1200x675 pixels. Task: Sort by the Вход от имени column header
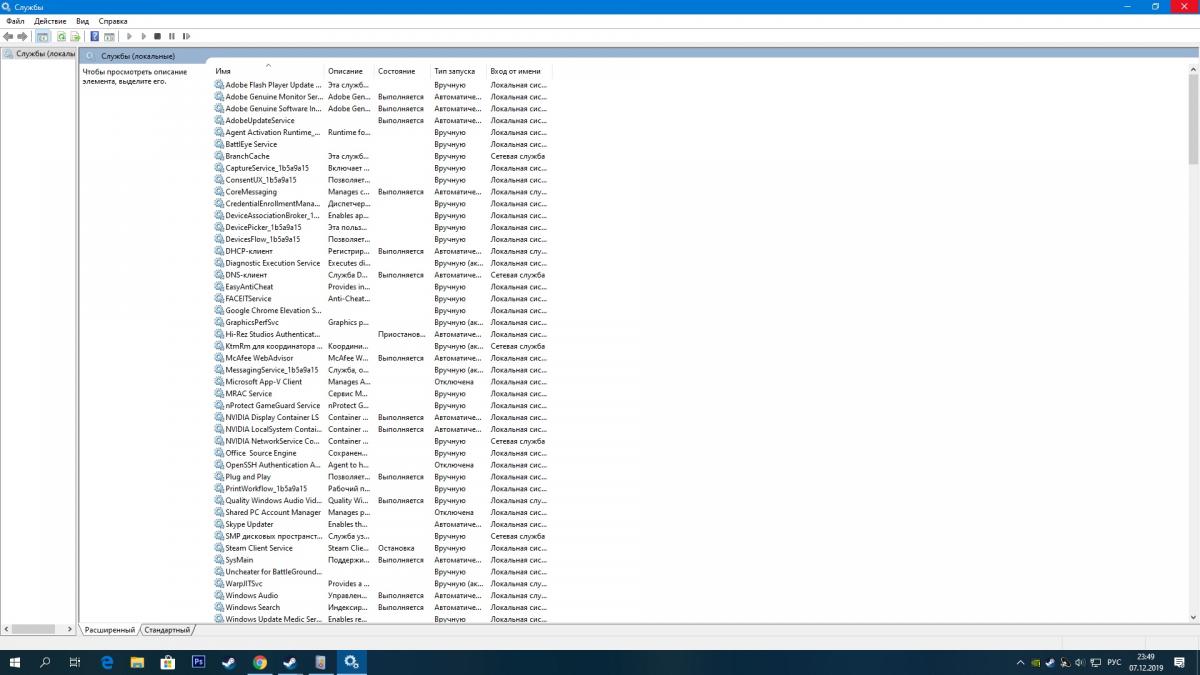coord(519,71)
